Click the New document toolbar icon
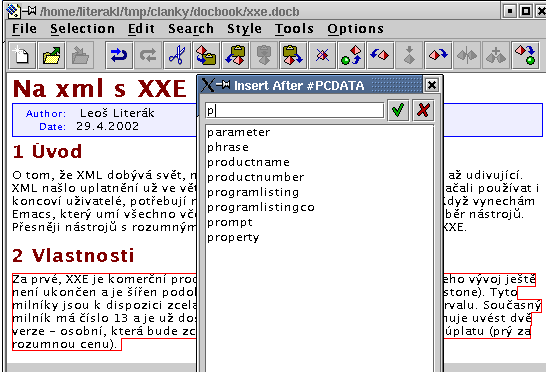 pyautogui.click(x=22, y=55)
